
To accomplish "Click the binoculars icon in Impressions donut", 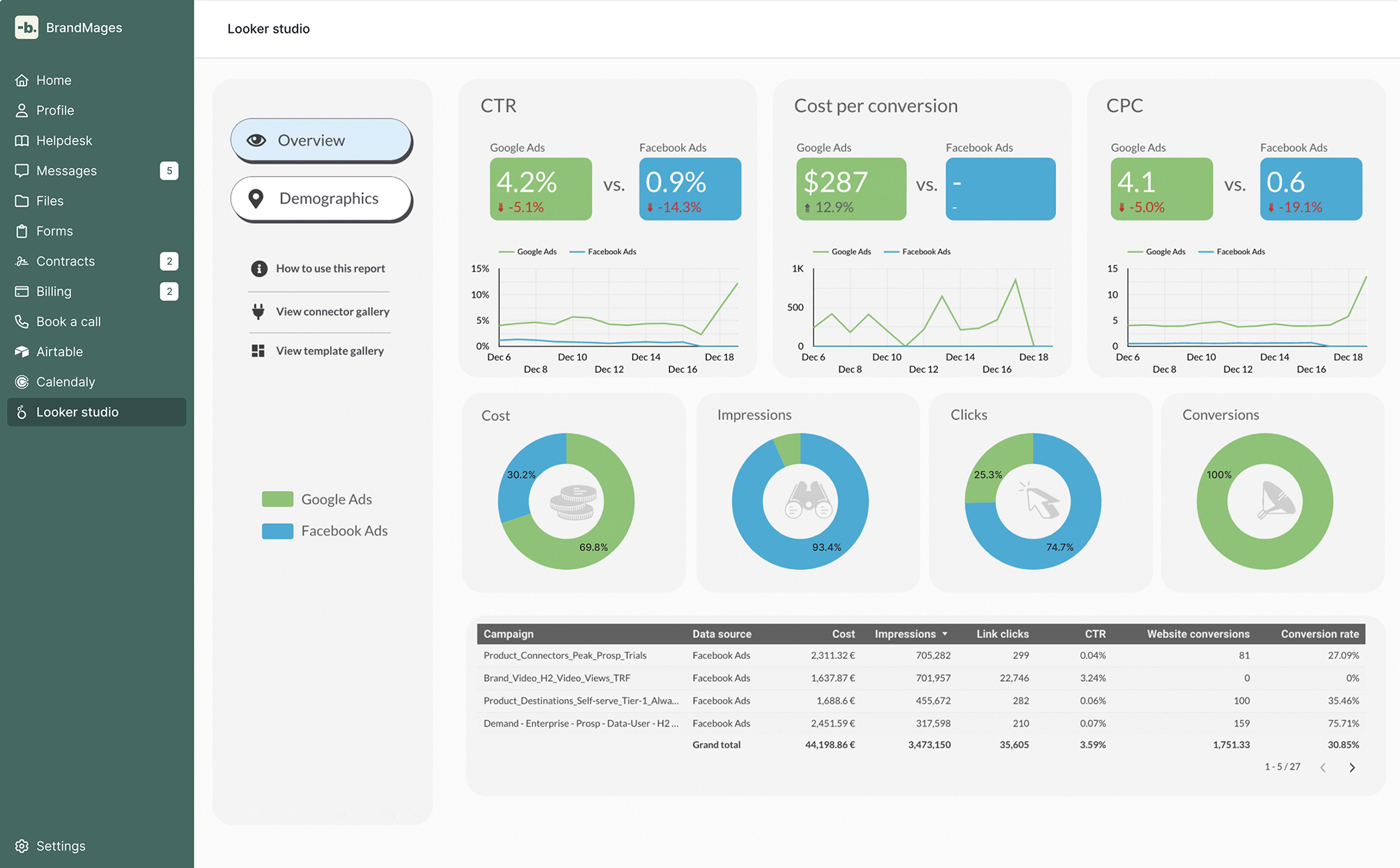I will click(x=808, y=500).
